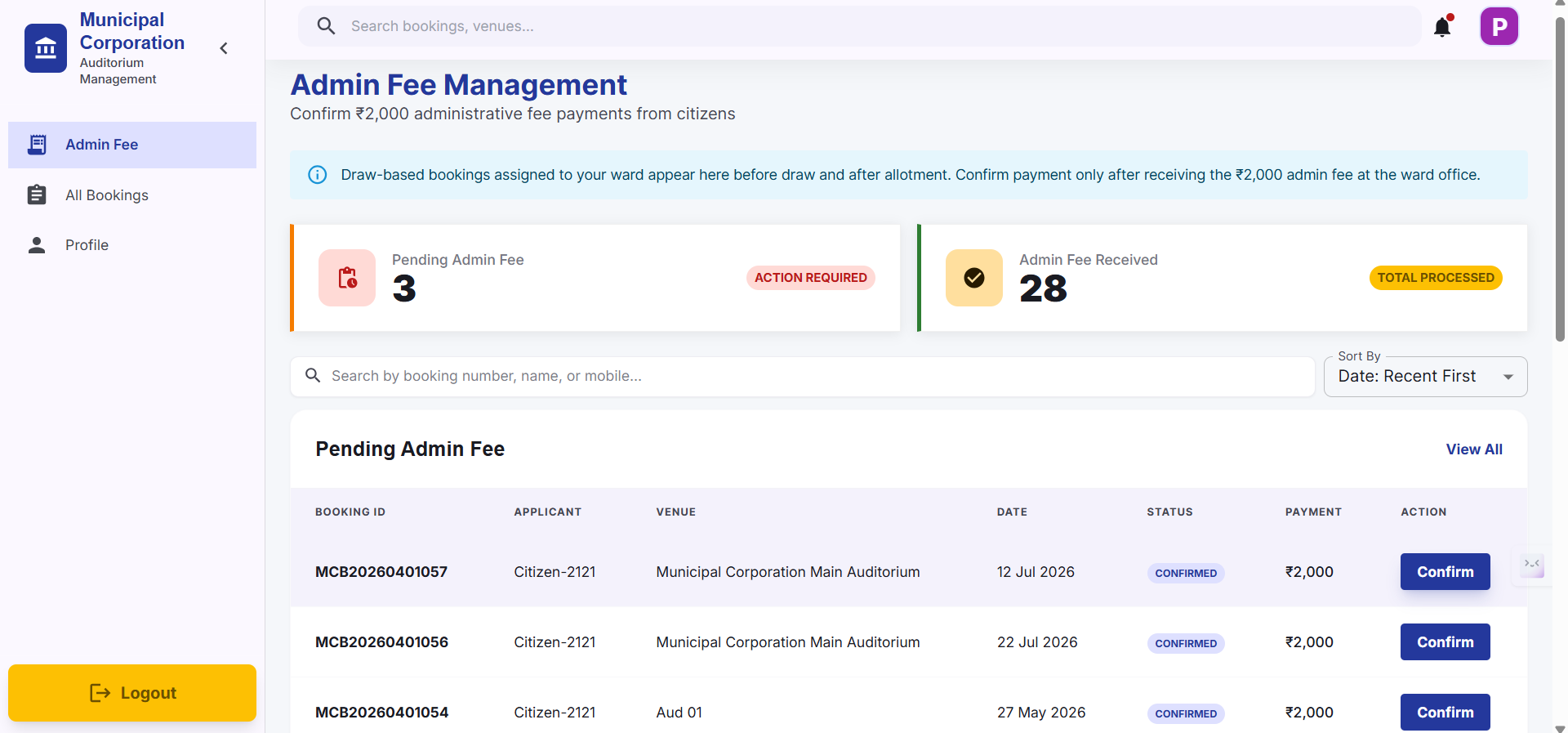Open the All Bookings menu item
Image resolution: width=1568 pixels, height=733 pixels.
tap(132, 195)
